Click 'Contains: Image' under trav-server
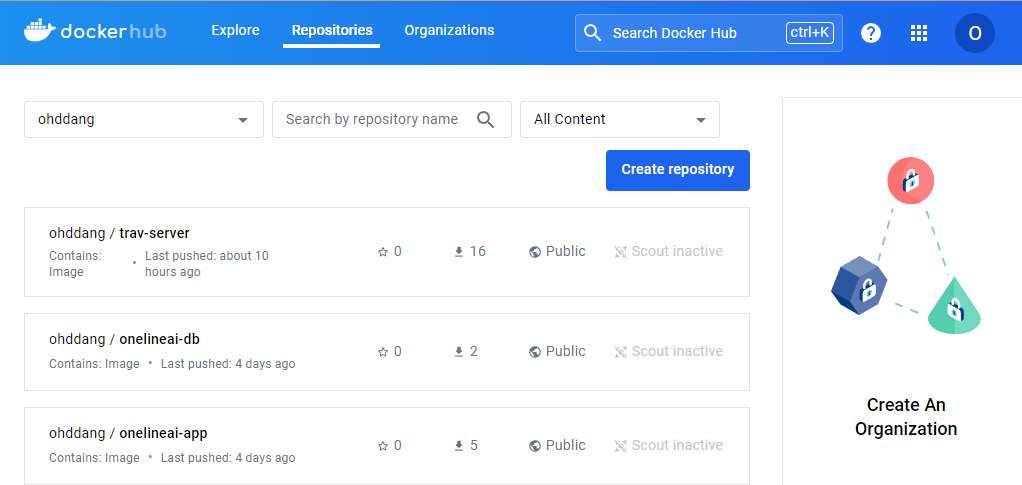The height and width of the screenshot is (485, 1022). 75,263
